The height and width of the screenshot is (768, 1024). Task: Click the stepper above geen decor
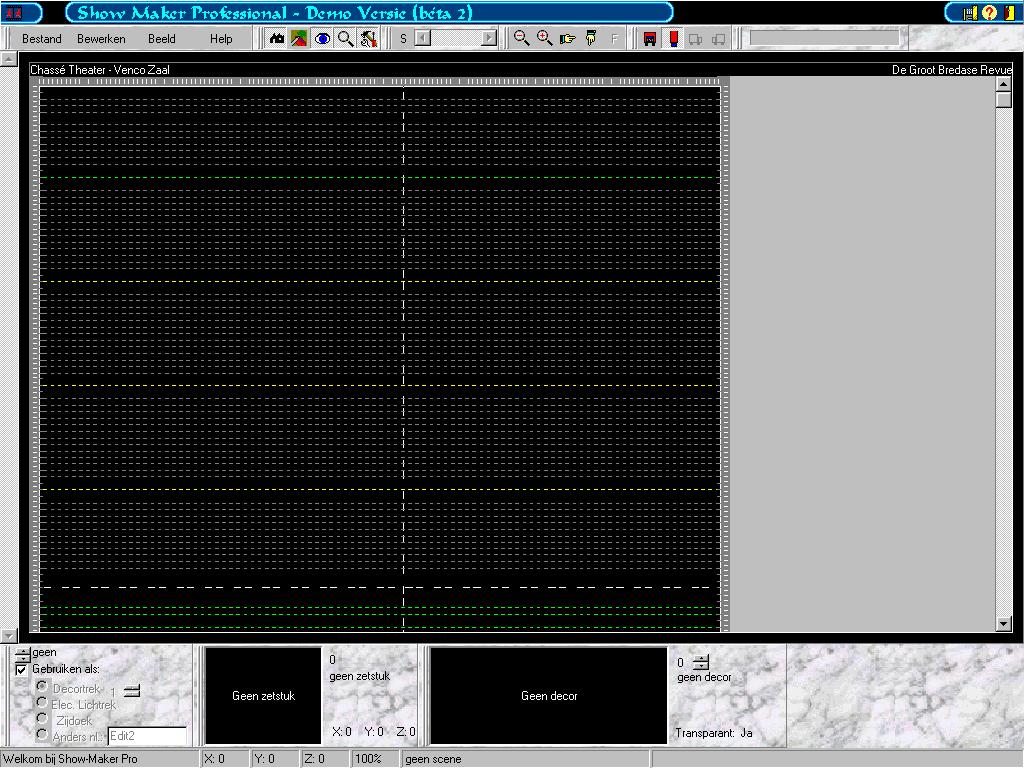701,662
